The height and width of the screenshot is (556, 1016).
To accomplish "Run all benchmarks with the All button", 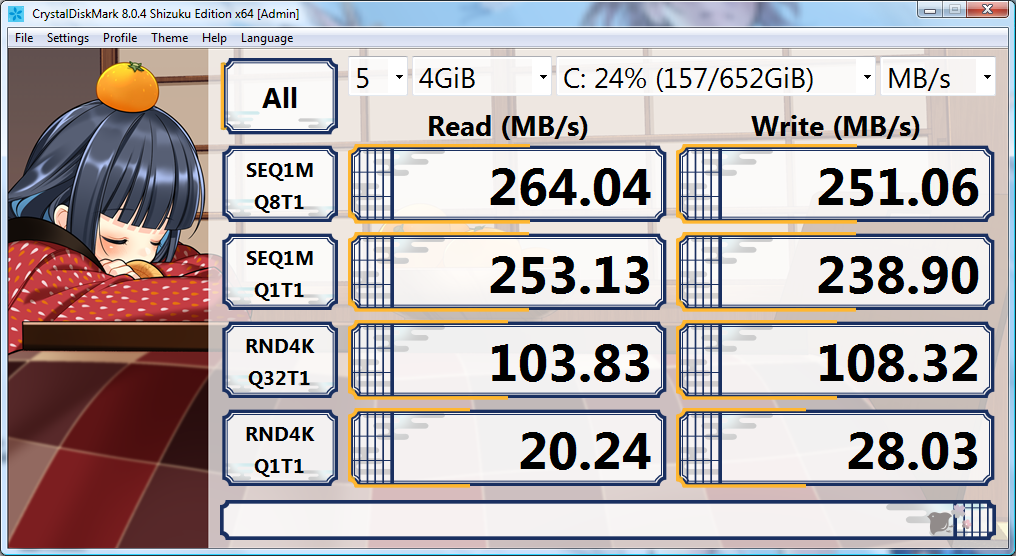I will [x=280, y=97].
